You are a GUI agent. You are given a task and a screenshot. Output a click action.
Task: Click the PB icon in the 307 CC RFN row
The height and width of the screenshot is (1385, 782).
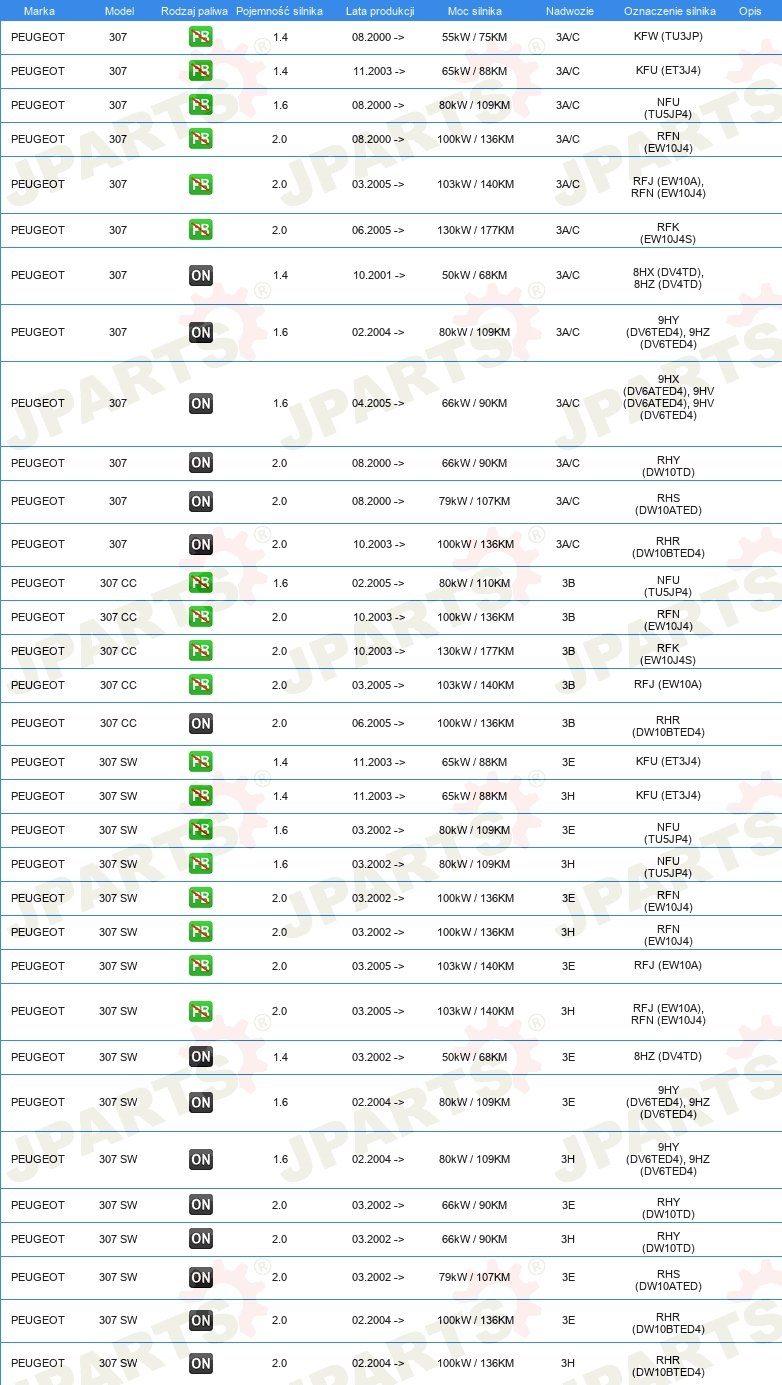[201, 617]
